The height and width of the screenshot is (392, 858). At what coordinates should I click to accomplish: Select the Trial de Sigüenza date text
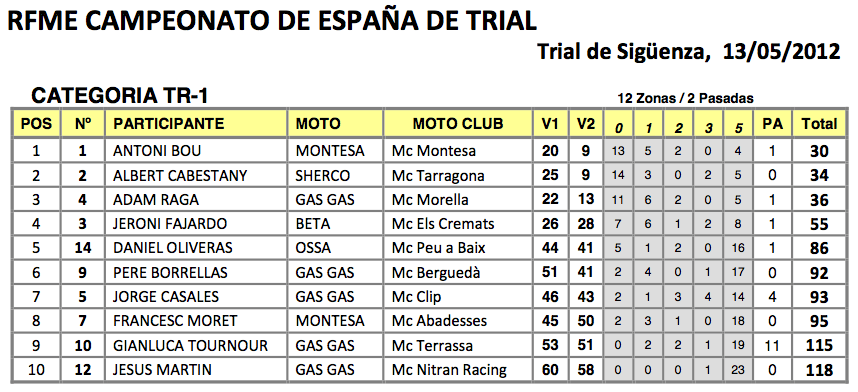[x=688, y=52]
